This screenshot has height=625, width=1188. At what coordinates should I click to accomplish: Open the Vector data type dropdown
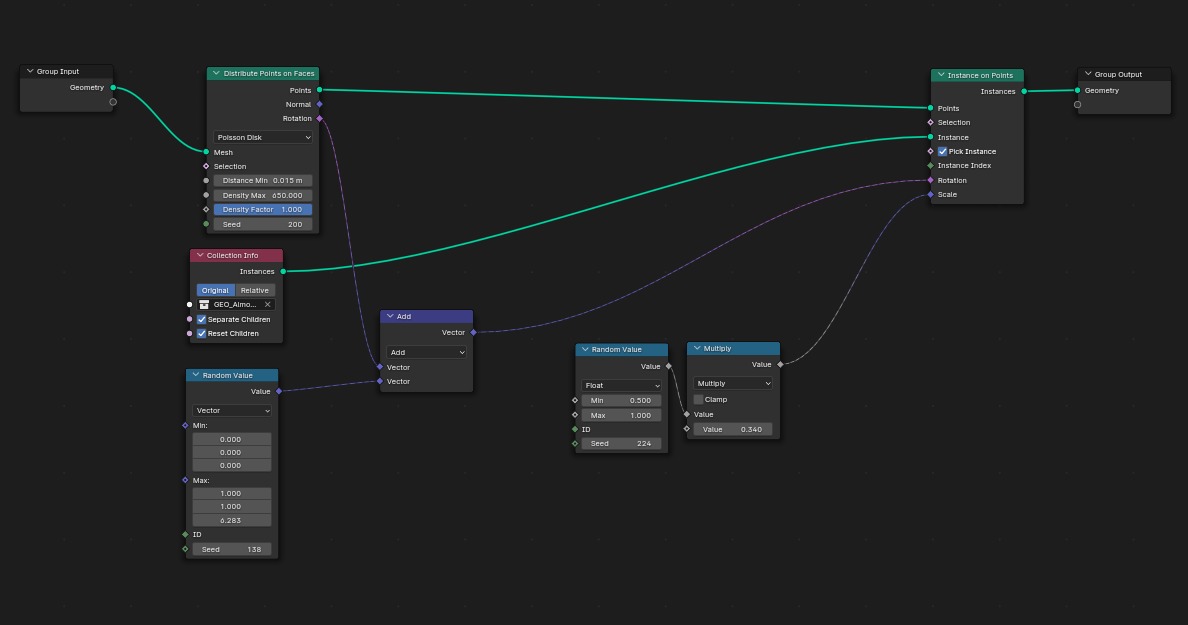click(232, 411)
